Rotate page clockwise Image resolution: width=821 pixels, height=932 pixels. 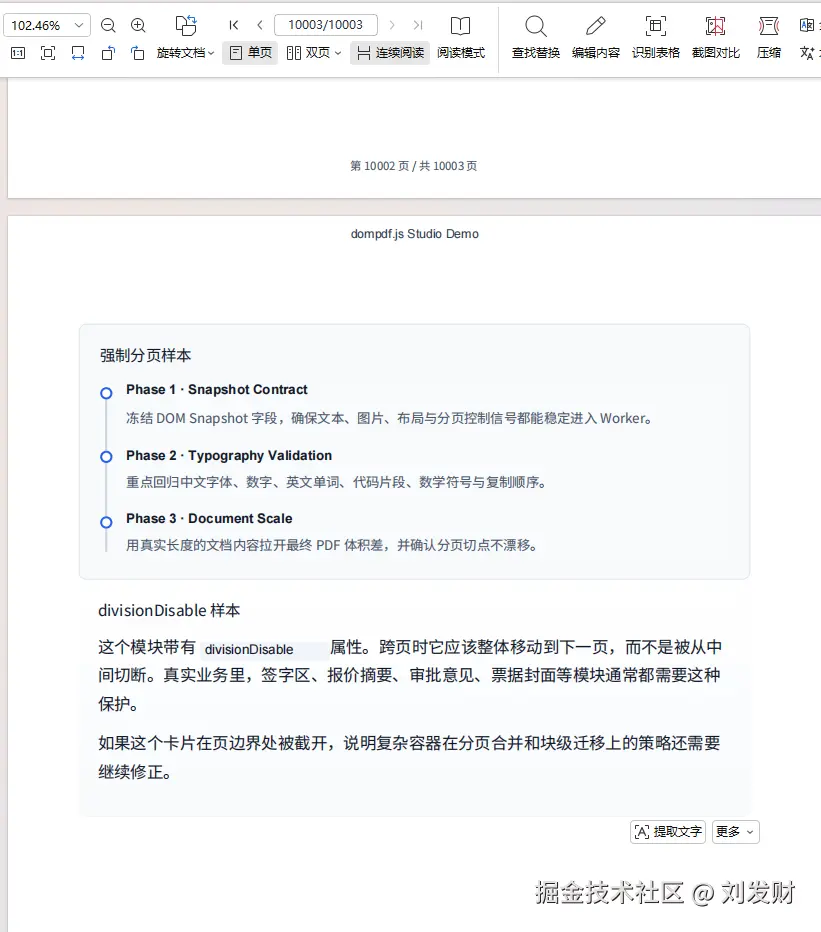[x=137, y=53]
